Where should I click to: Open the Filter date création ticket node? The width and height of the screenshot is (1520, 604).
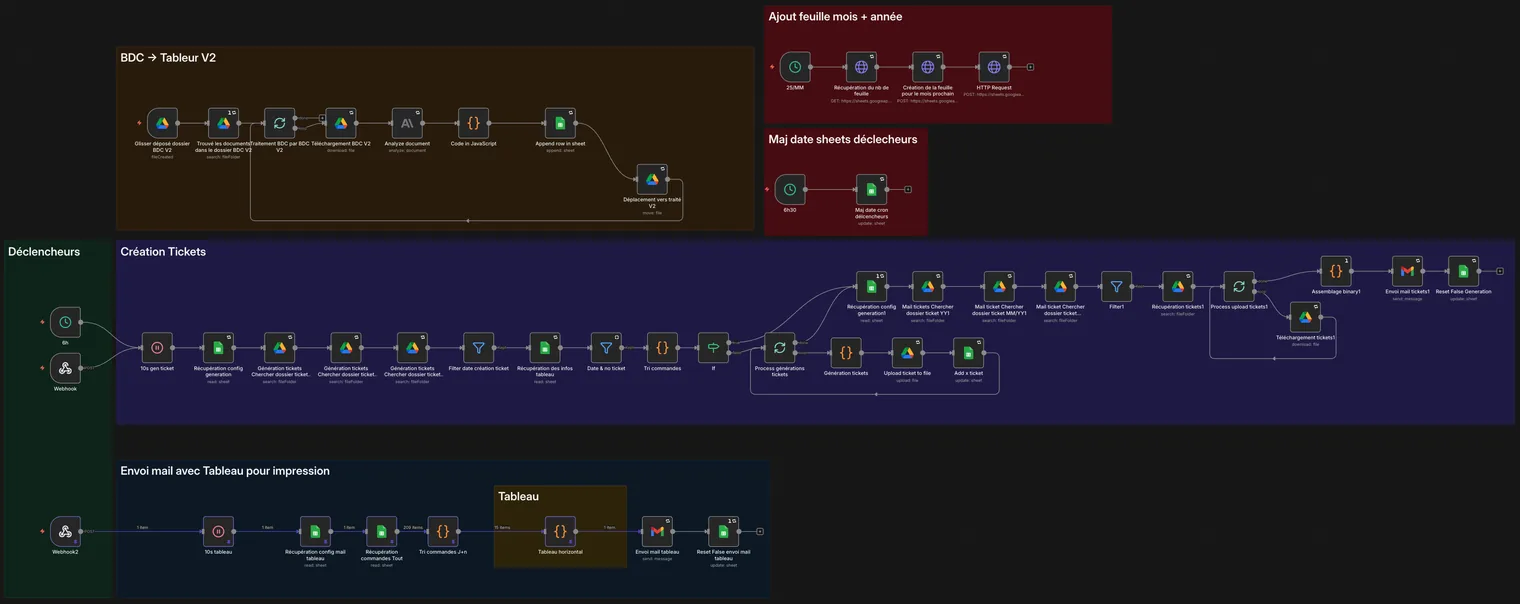coord(478,348)
